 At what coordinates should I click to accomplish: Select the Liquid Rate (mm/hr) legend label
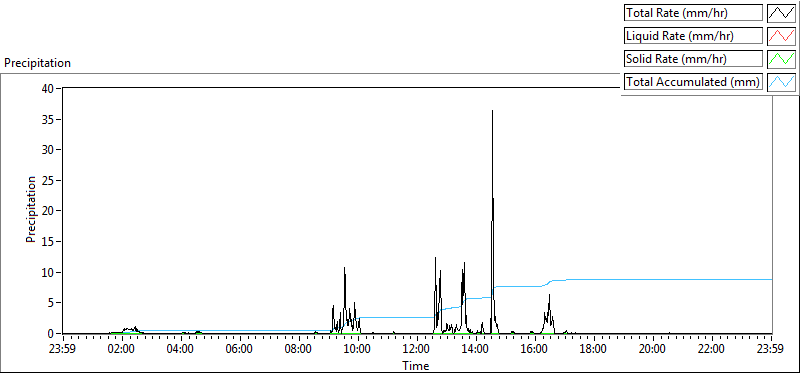pos(694,36)
